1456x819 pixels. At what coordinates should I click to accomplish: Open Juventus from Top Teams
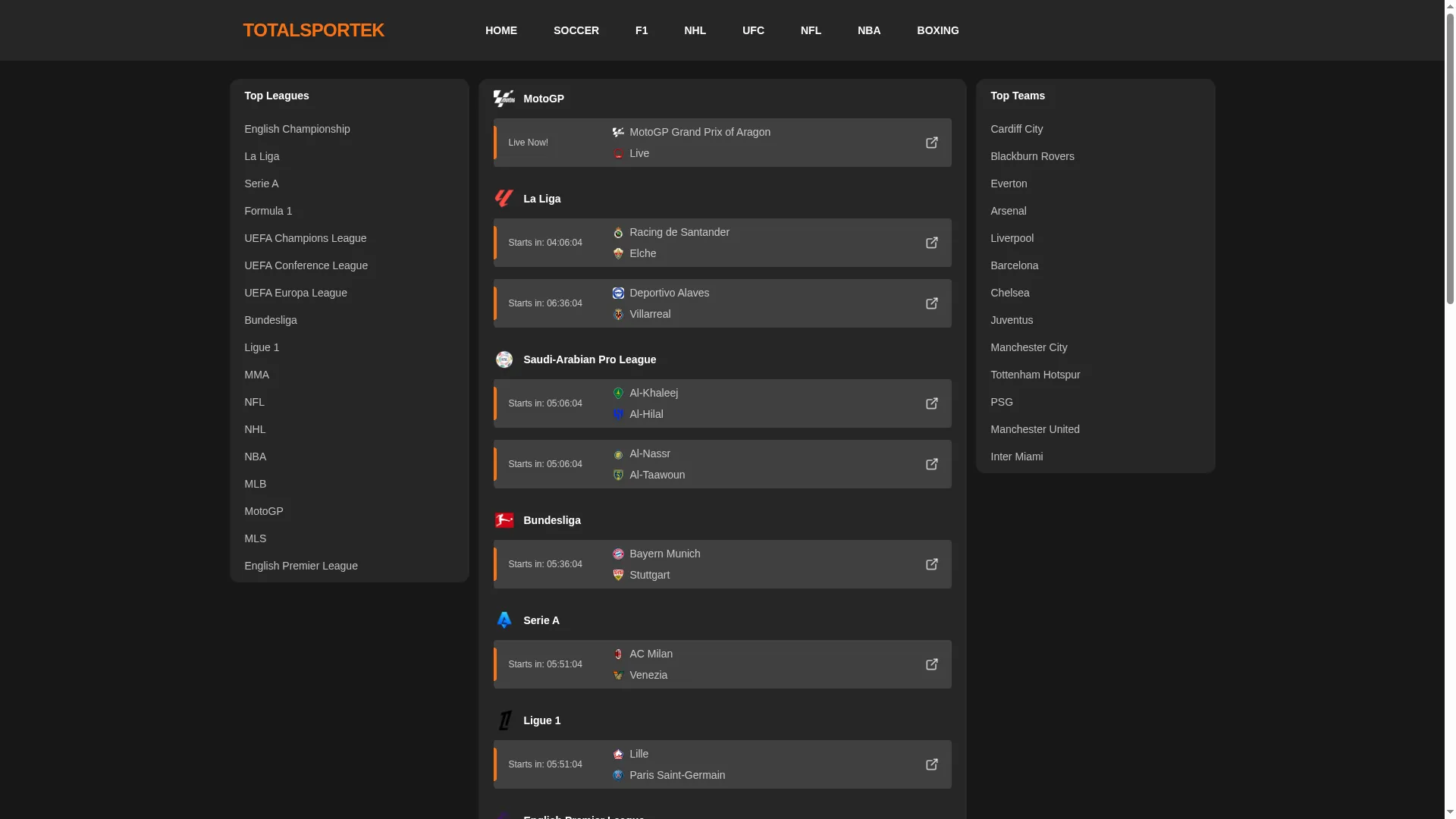pyautogui.click(x=1012, y=320)
